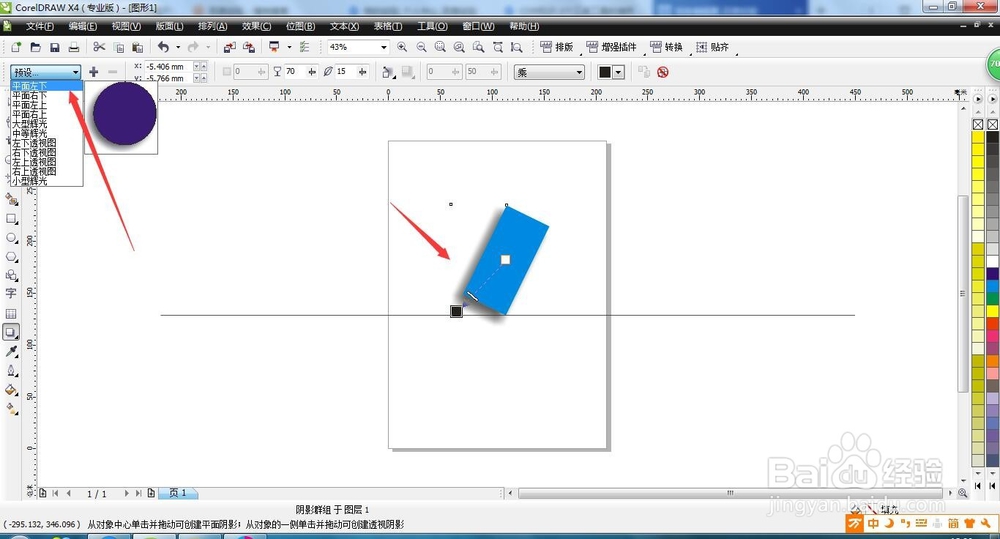This screenshot has width=1000, height=539.
Task: Select the Fill bucket tool
Action: point(11,390)
